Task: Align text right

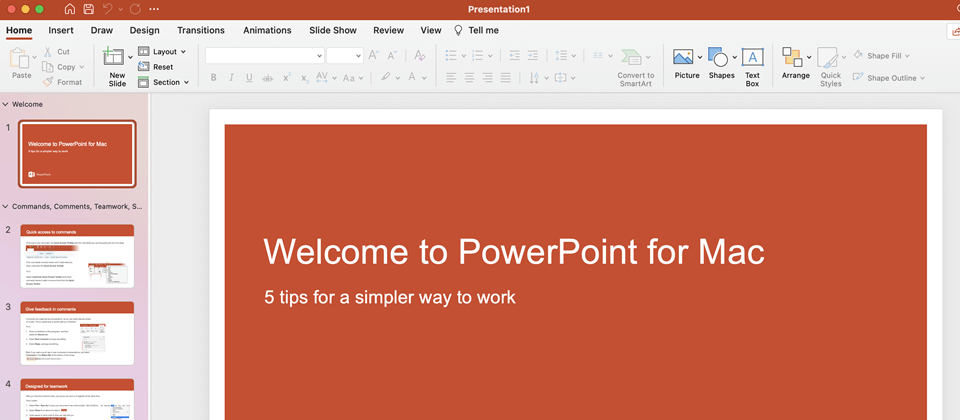Action: [487, 78]
